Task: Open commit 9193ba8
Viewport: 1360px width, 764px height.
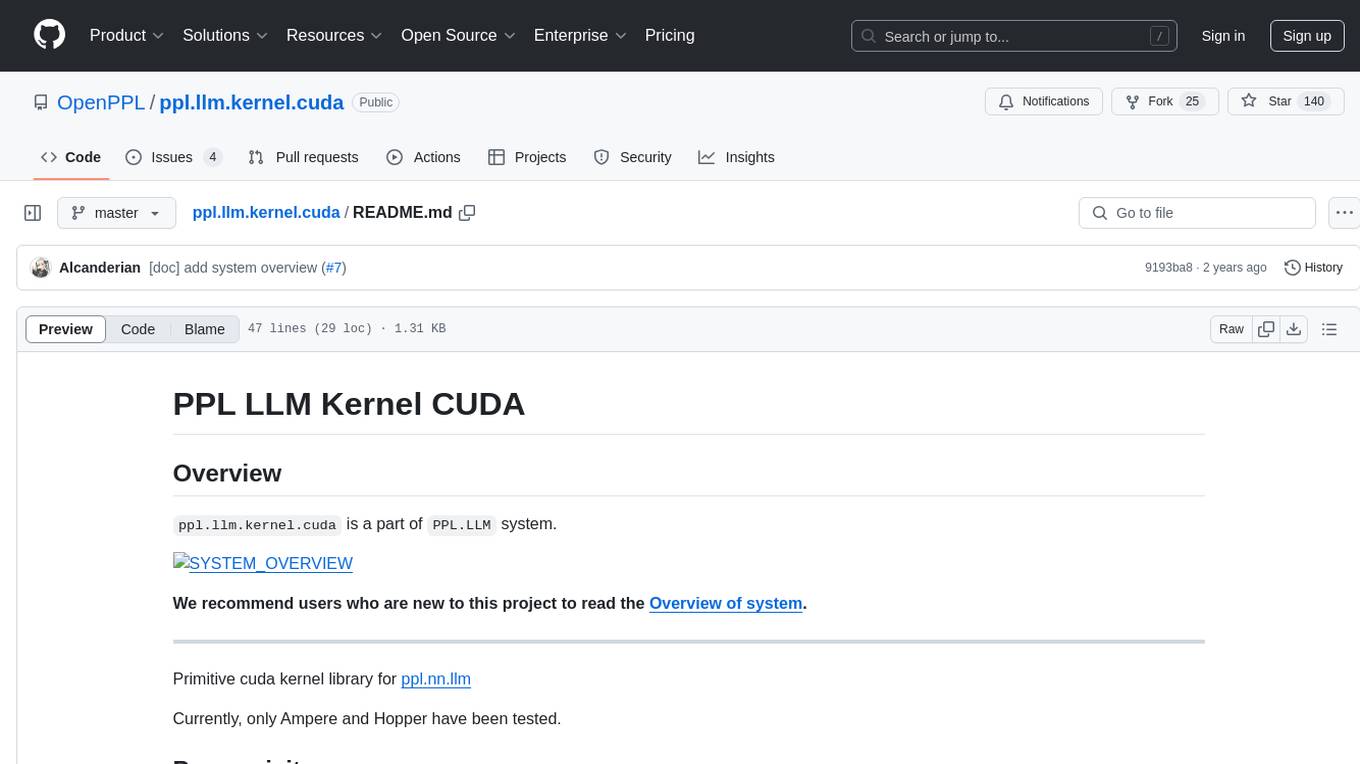Action: pyautogui.click(x=1168, y=267)
